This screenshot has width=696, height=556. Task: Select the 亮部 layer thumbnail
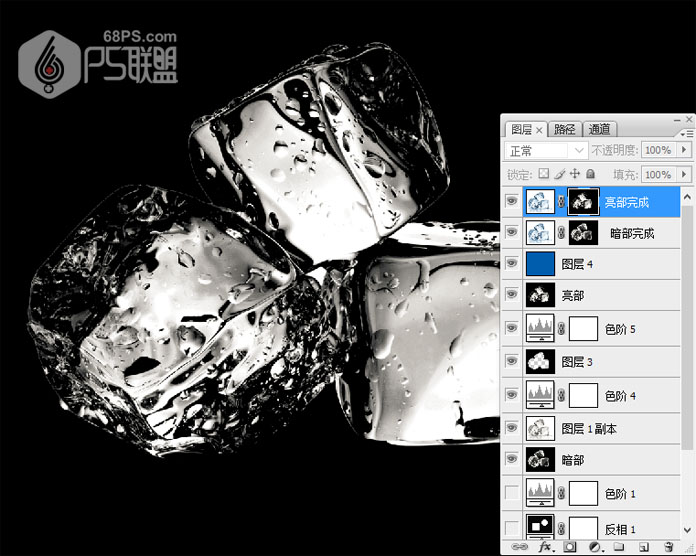(x=540, y=295)
